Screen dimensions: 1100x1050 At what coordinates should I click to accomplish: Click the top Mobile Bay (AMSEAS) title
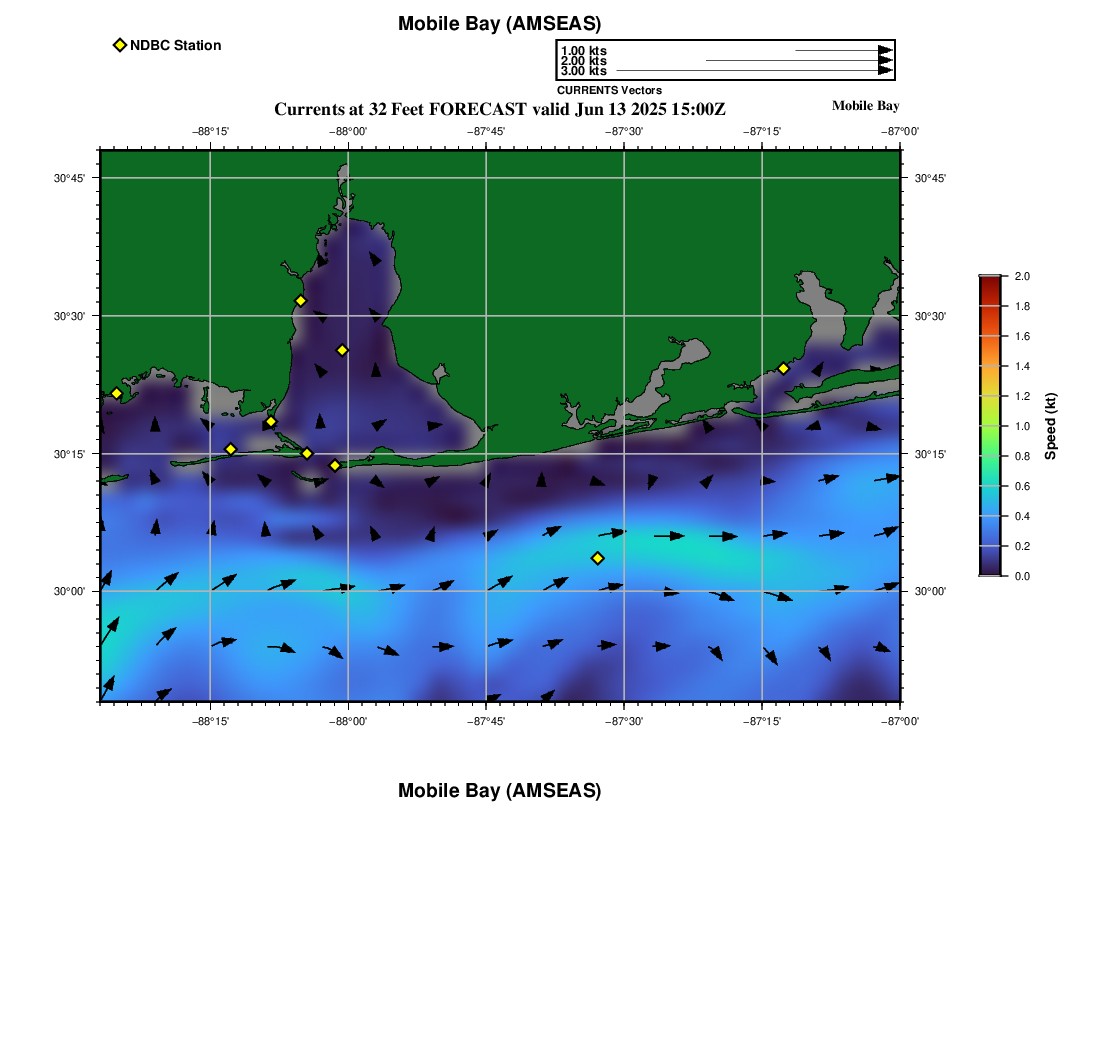499,24
